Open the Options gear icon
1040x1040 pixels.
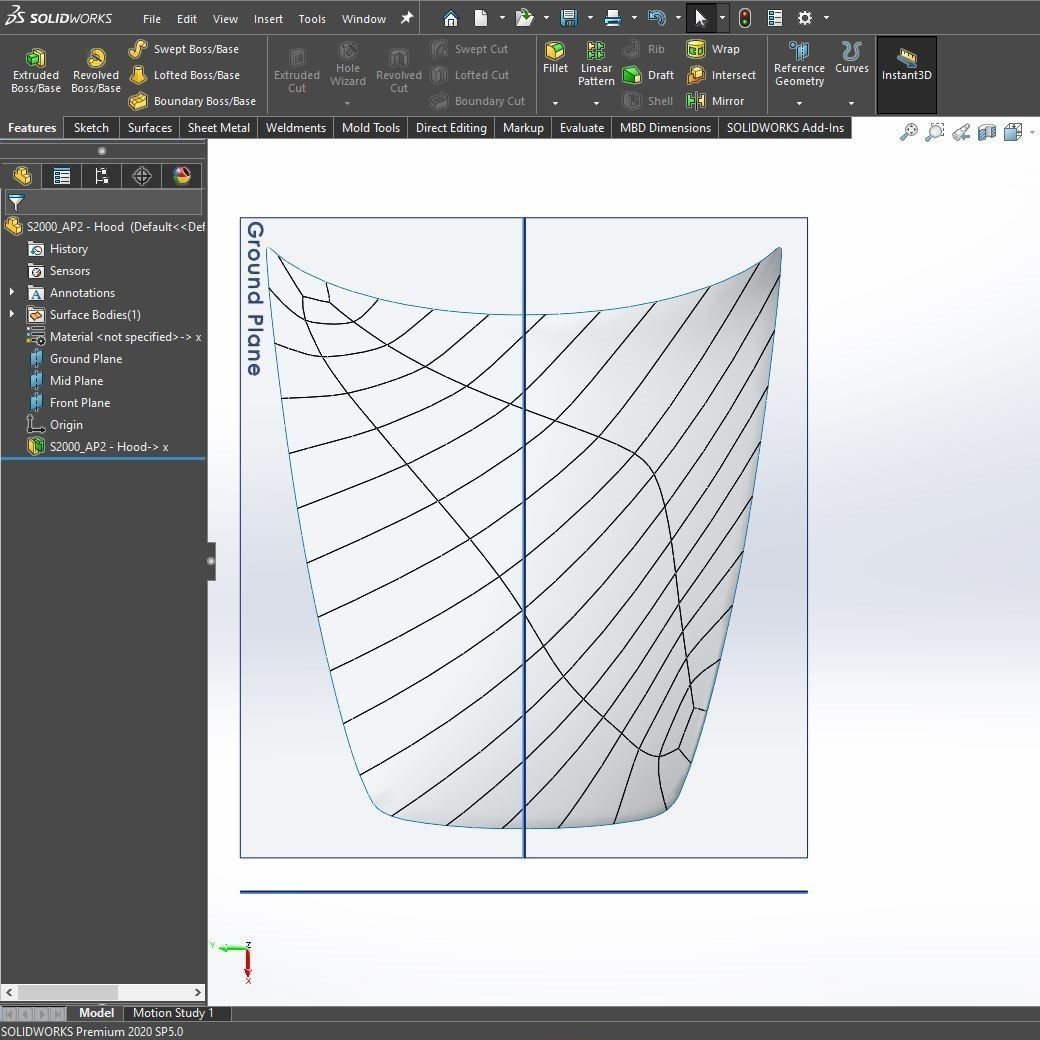point(805,18)
